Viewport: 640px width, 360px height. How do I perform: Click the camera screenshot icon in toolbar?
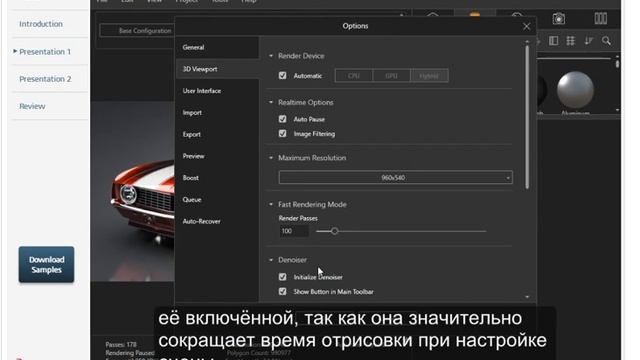pyautogui.click(x=559, y=18)
